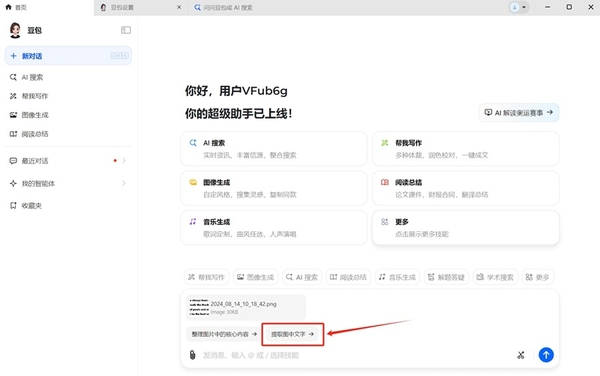600x376 pixels.
Task: Select the 图像生成 skill chip
Action: pyautogui.click(x=256, y=277)
